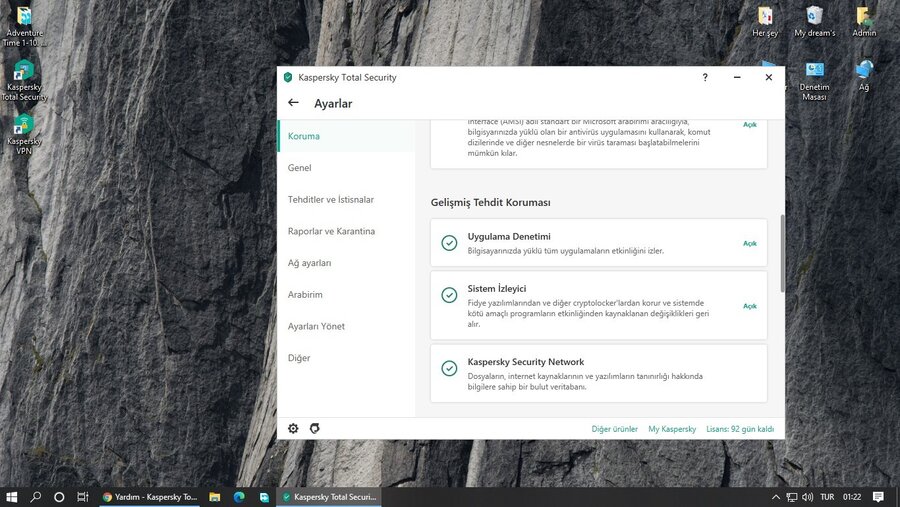Click the support agent icon in footer
The width and height of the screenshot is (900, 507).
coord(315,428)
